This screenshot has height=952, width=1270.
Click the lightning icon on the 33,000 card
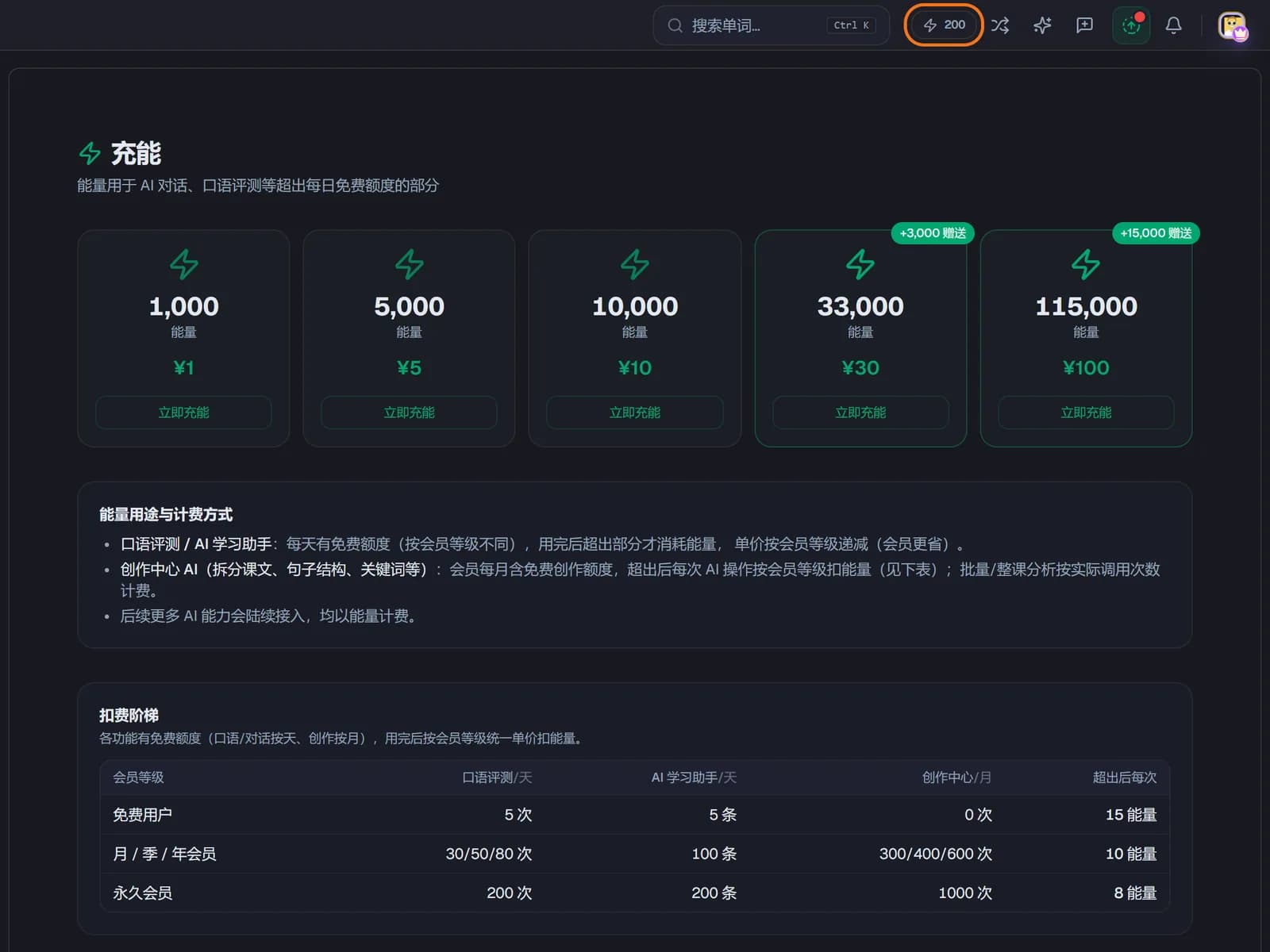coord(860,264)
